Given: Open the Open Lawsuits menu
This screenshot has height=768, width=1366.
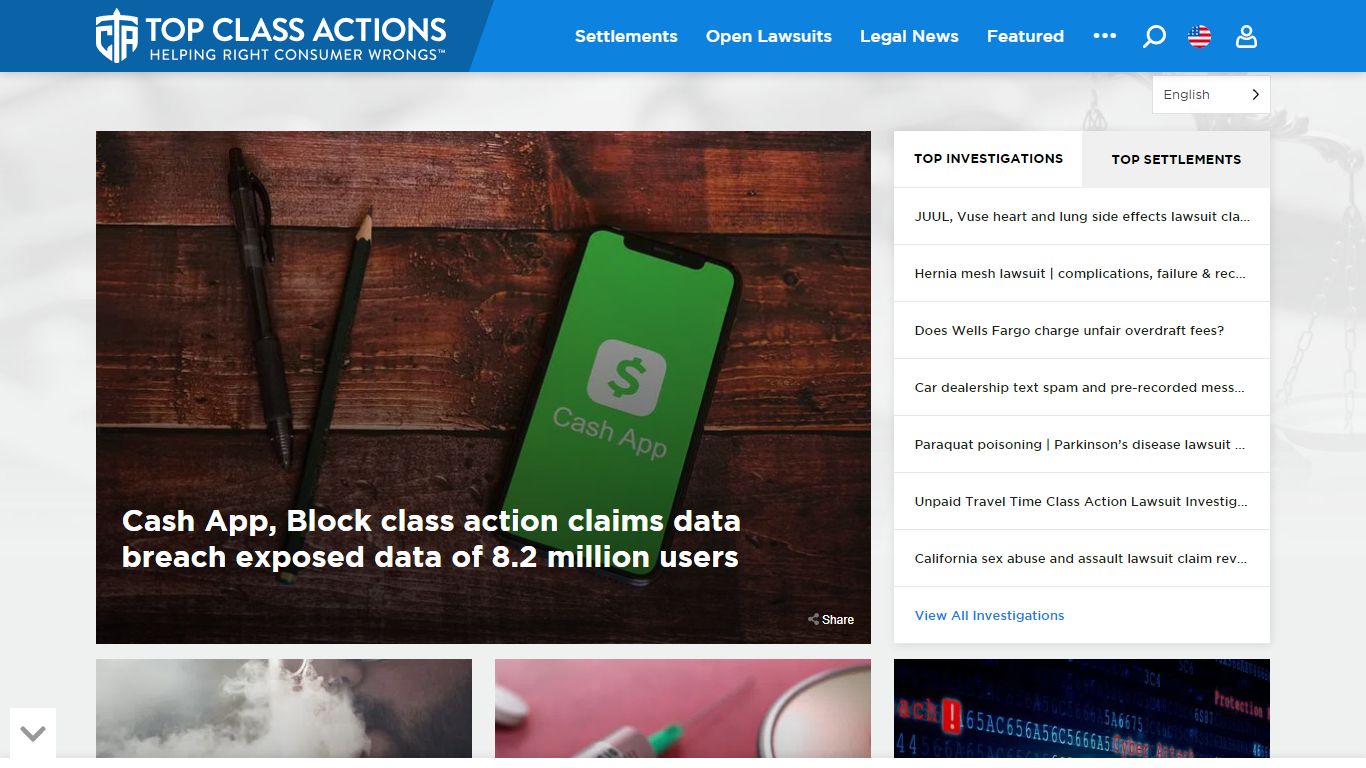Looking at the screenshot, I should pos(769,36).
